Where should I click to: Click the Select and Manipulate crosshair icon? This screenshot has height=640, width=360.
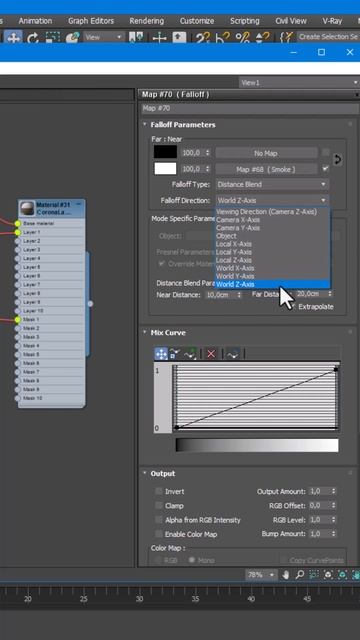tap(159, 38)
